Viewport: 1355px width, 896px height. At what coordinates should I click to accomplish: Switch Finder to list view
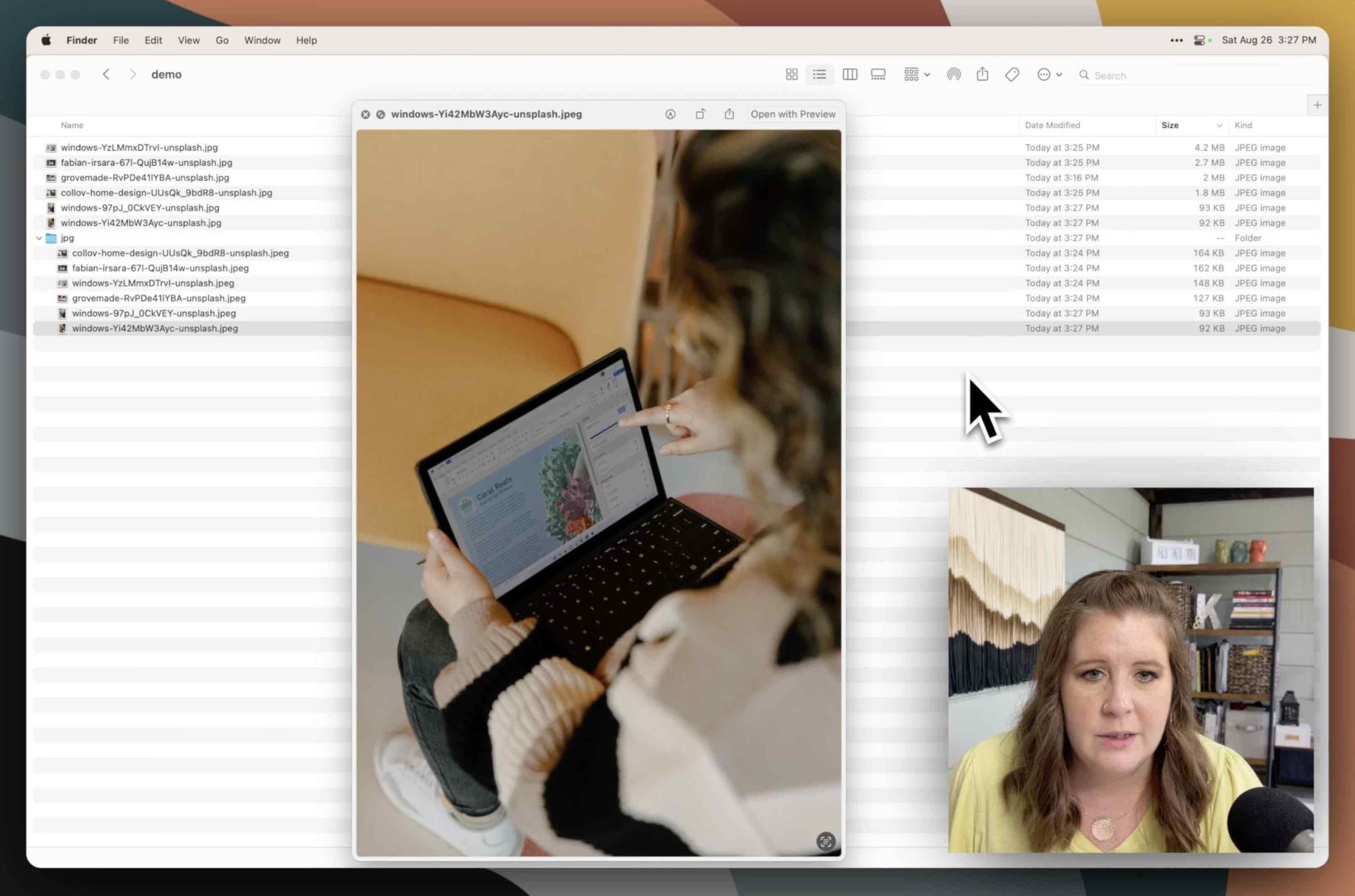tap(819, 74)
